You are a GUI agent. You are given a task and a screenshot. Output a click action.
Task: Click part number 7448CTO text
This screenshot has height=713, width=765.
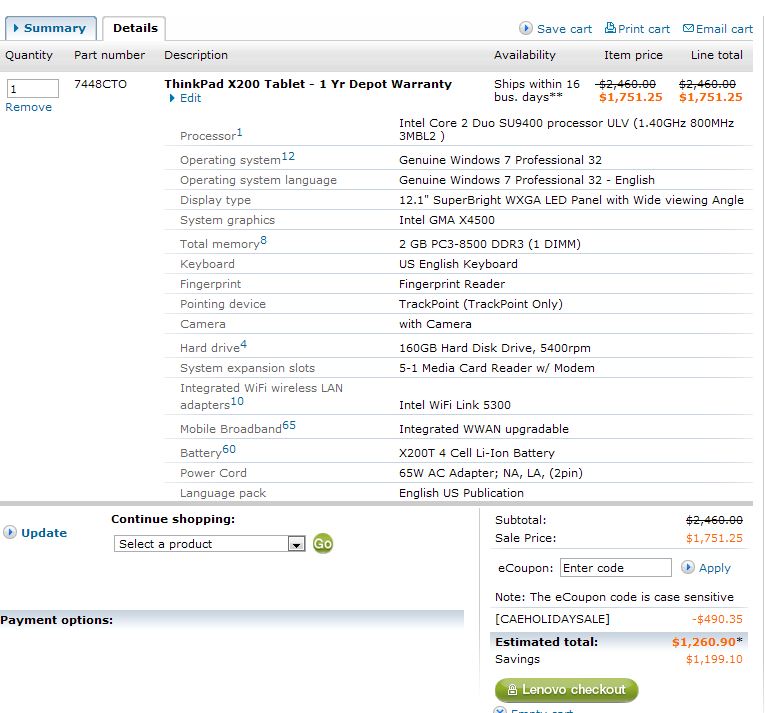click(x=101, y=84)
